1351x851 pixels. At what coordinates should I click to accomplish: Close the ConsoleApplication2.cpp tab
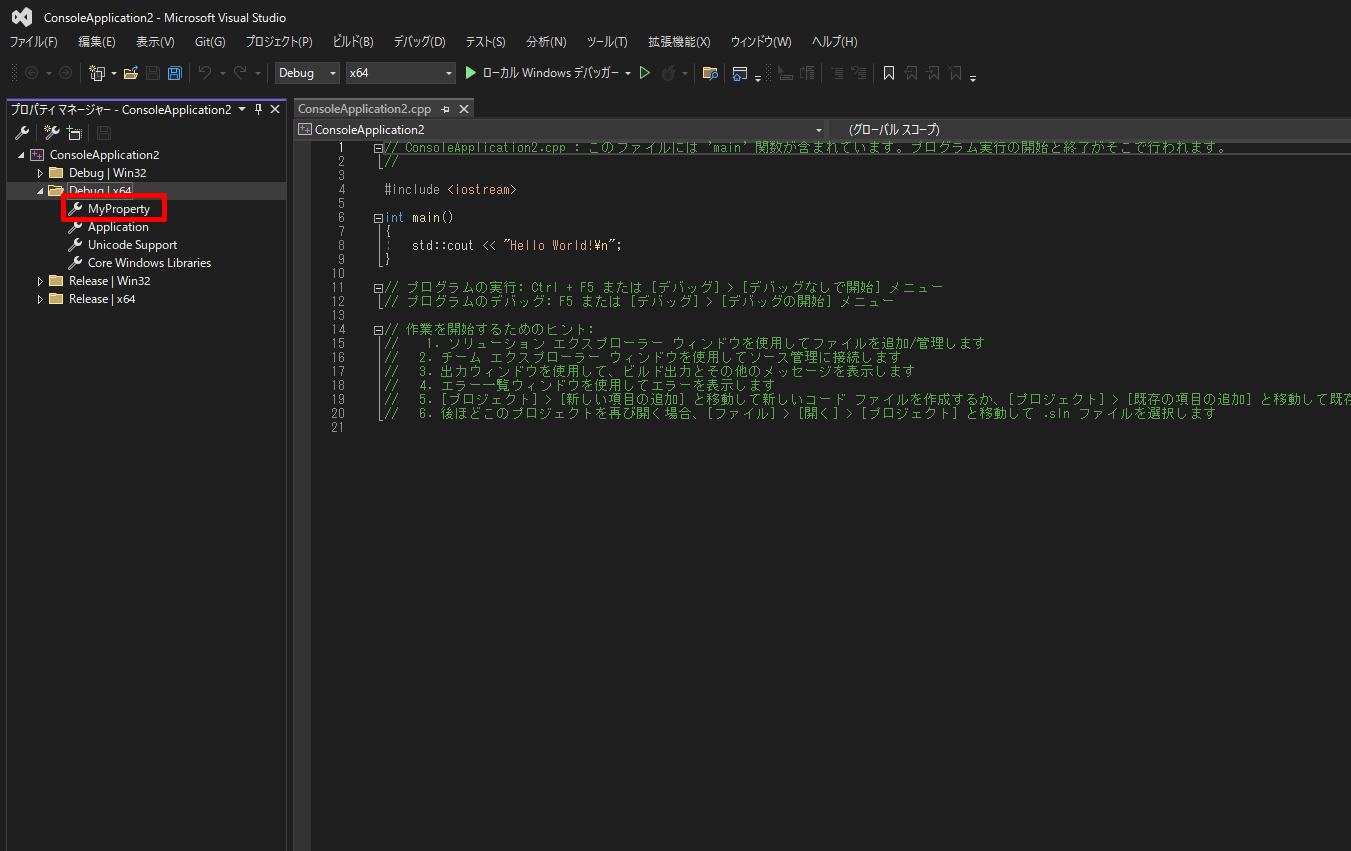464,109
